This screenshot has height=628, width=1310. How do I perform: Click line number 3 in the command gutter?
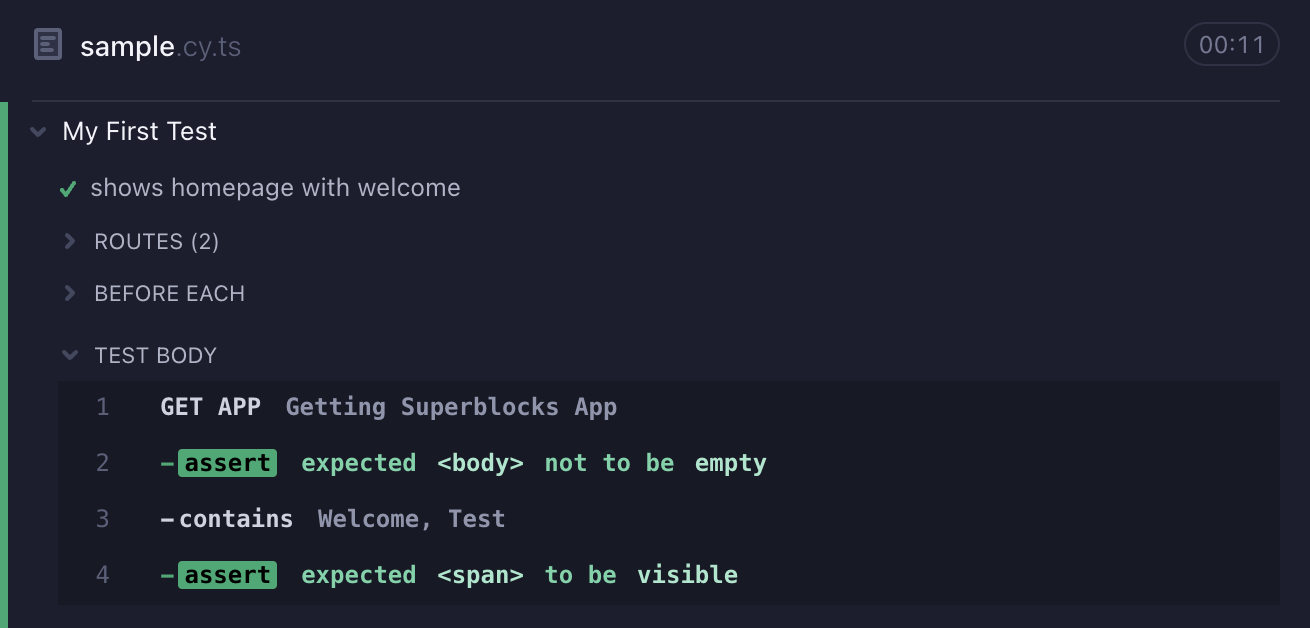click(x=103, y=518)
